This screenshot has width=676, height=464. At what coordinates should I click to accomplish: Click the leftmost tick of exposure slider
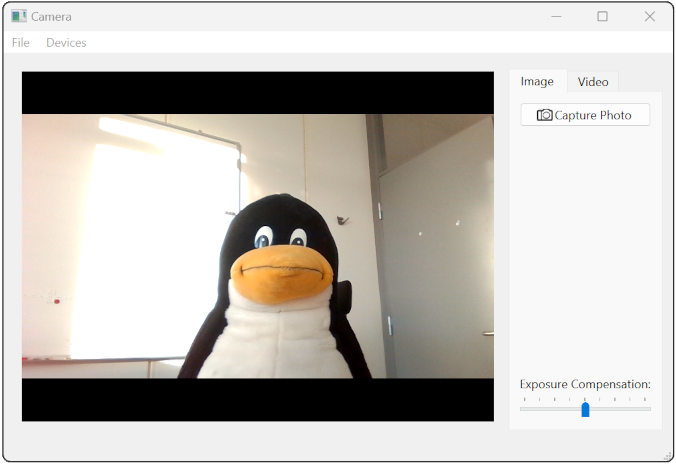pyautogui.click(x=525, y=399)
